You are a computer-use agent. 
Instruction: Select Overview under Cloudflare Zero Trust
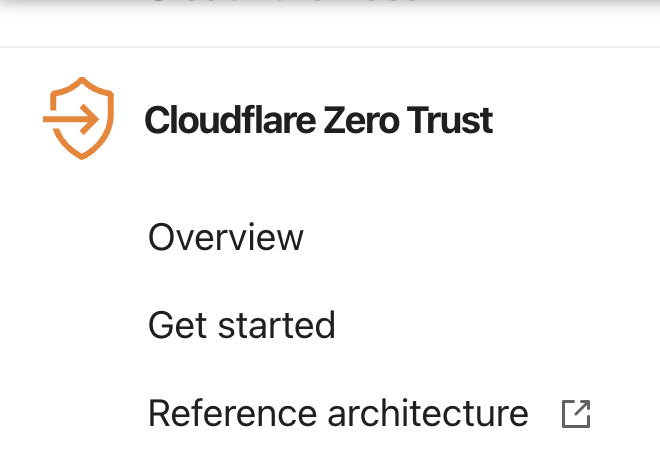(x=226, y=237)
